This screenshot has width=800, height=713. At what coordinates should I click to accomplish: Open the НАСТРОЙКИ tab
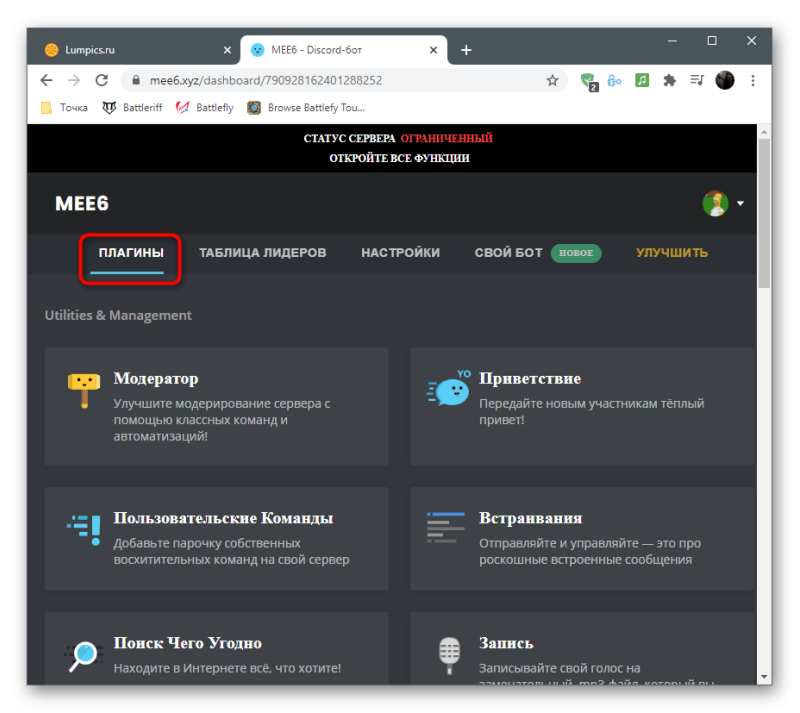pos(401,253)
